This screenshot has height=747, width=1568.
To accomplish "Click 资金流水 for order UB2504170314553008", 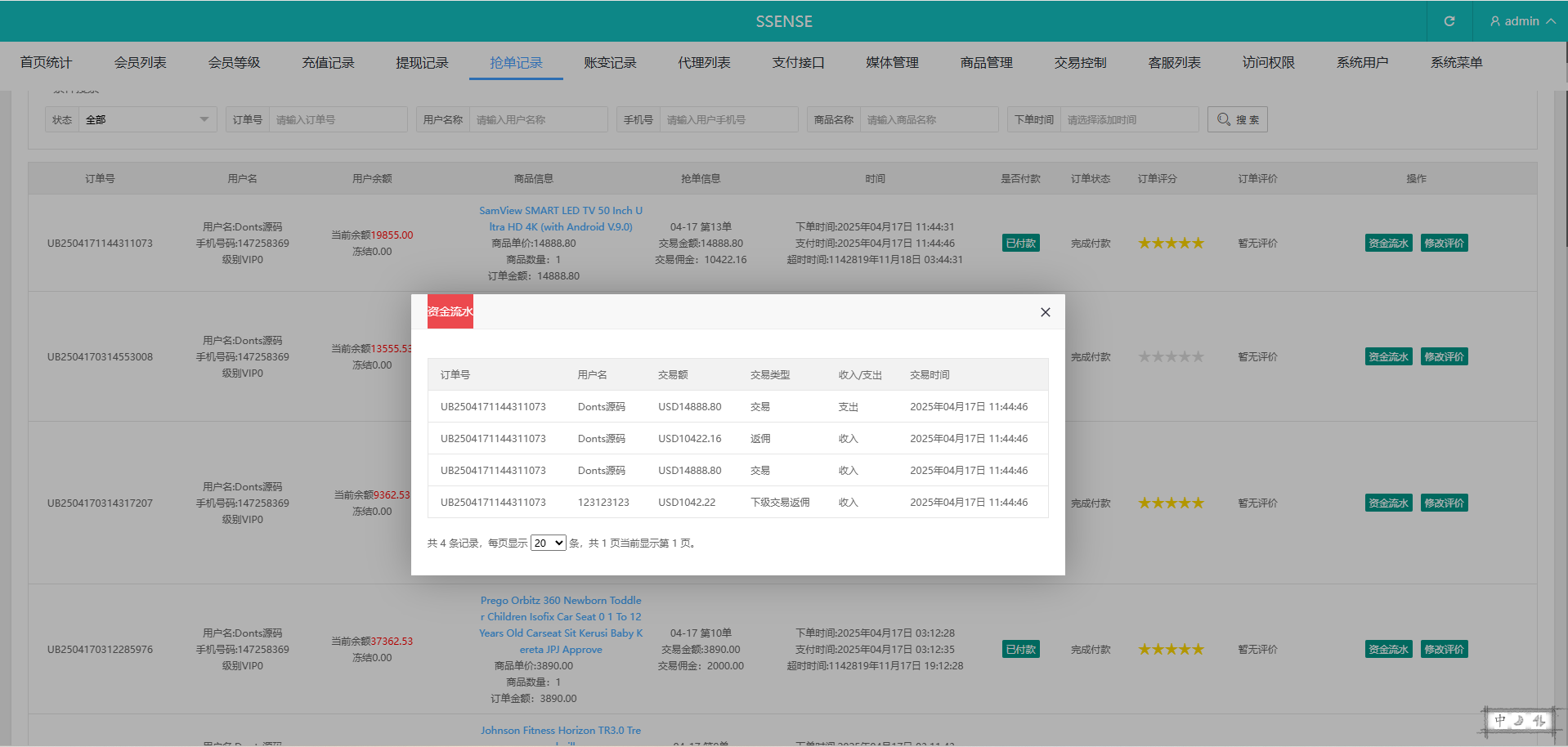I will (1388, 356).
